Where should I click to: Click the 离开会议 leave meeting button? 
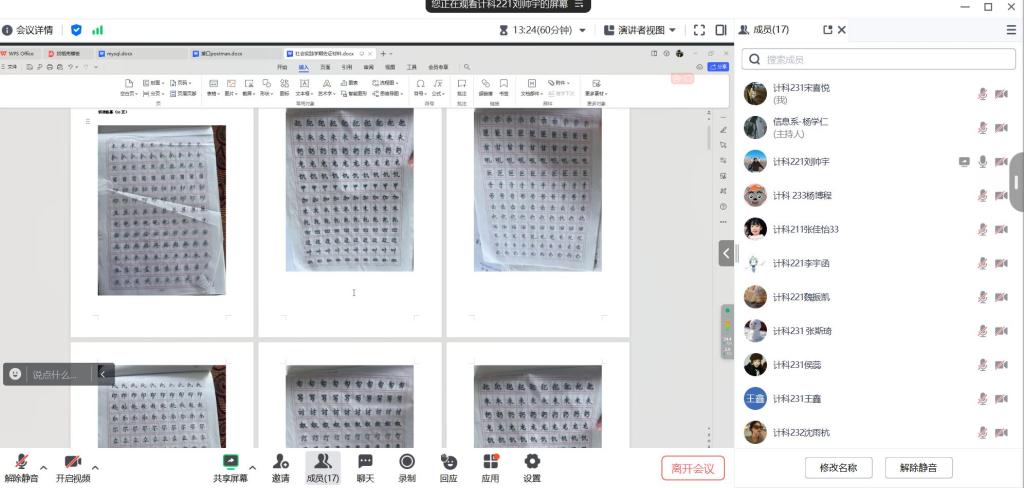pos(692,468)
